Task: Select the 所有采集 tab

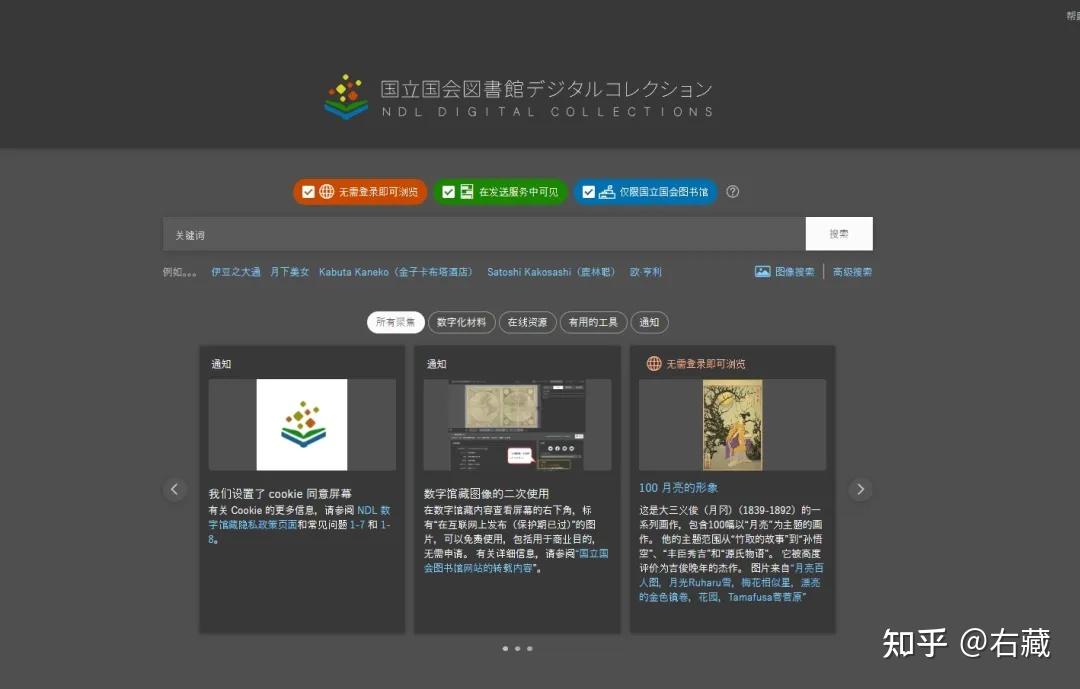Action: tap(395, 322)
